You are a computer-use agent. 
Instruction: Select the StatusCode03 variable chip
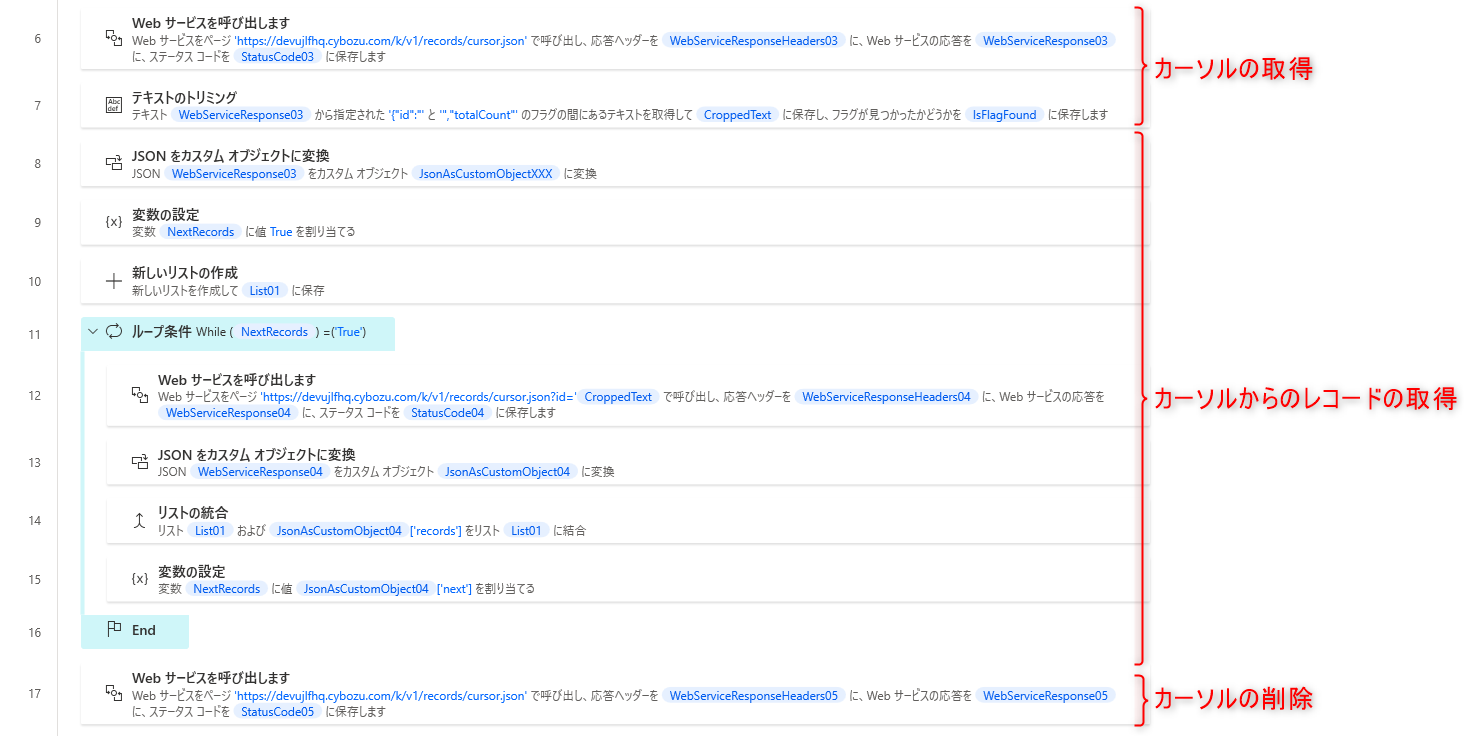pos(278,57)
